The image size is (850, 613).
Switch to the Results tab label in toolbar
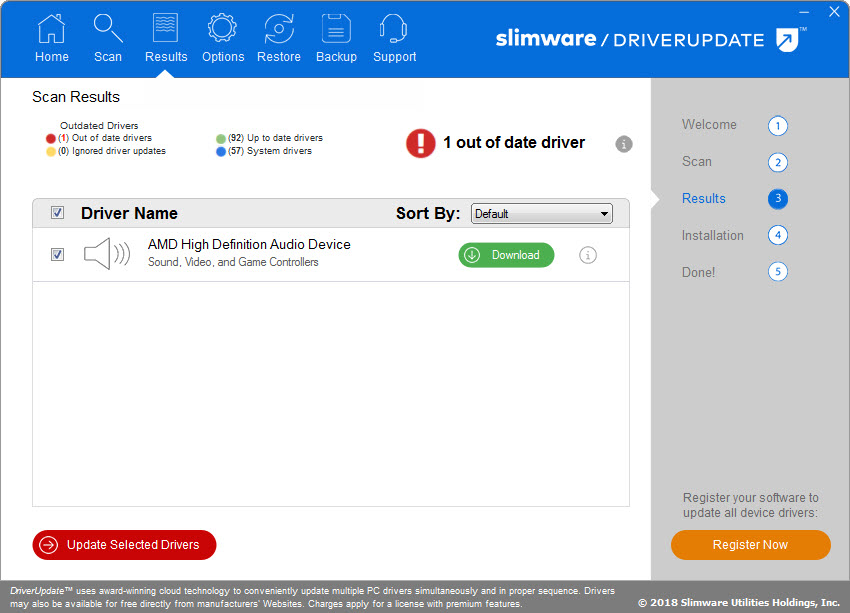166,57
